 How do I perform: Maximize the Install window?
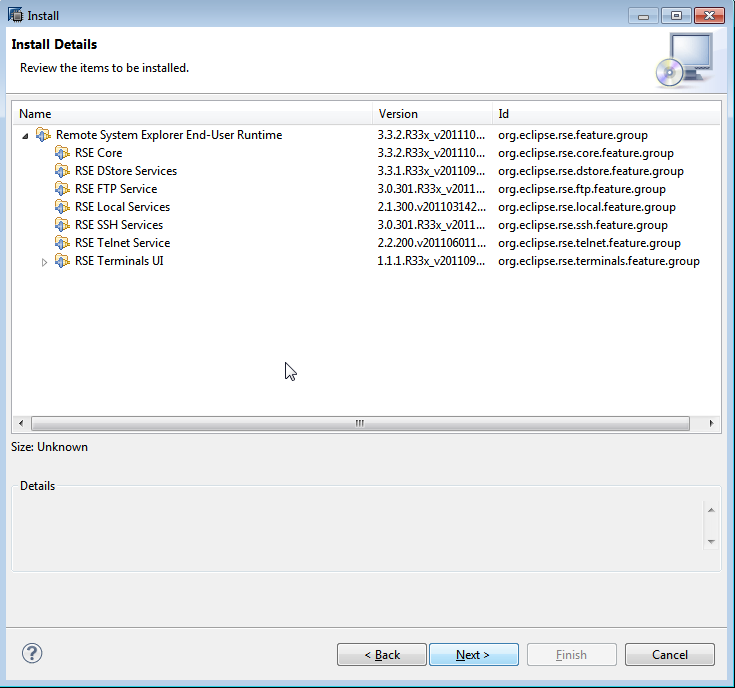(x=676, y=16)
